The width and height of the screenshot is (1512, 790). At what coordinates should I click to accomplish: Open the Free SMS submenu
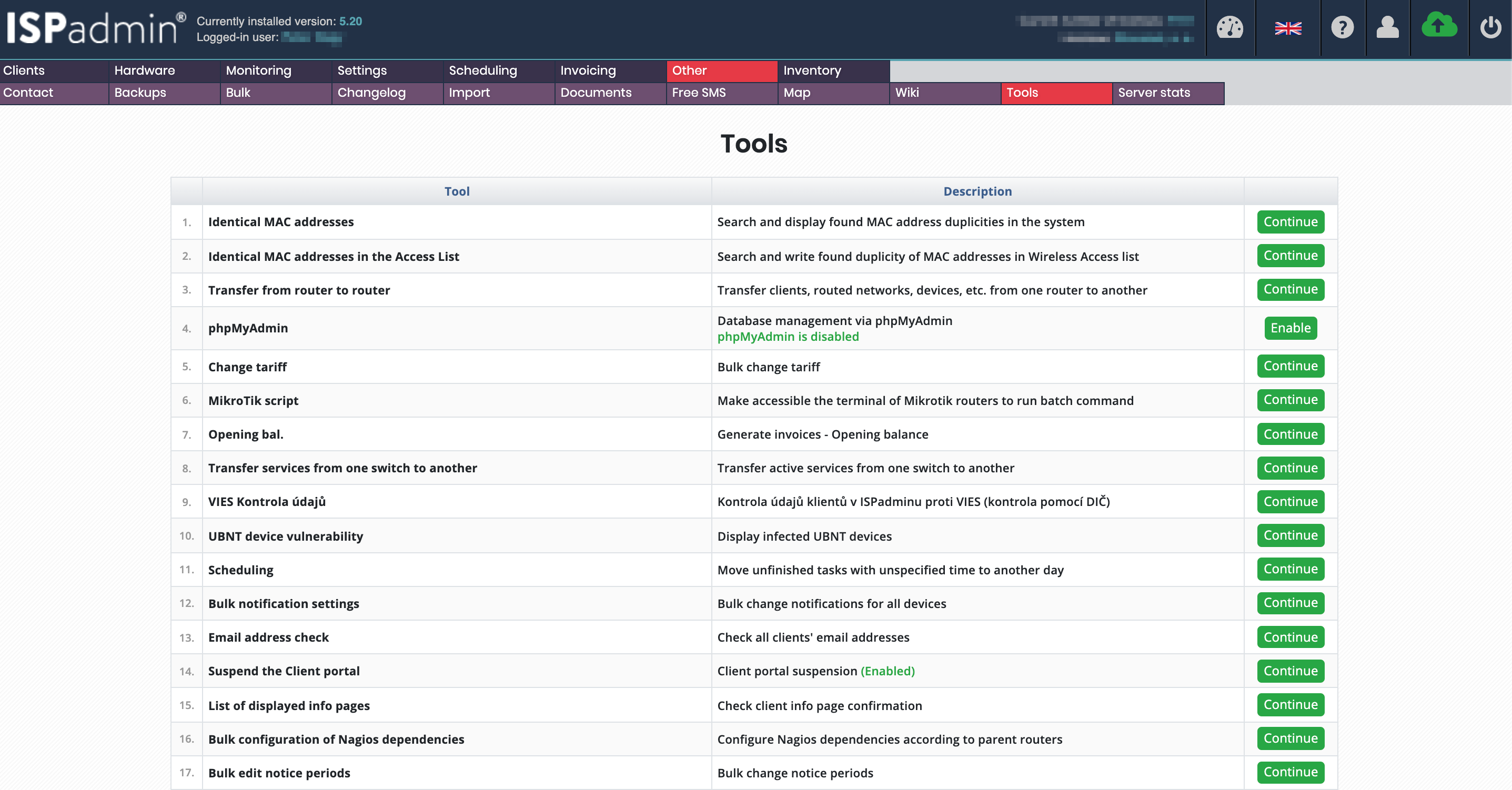722,93
